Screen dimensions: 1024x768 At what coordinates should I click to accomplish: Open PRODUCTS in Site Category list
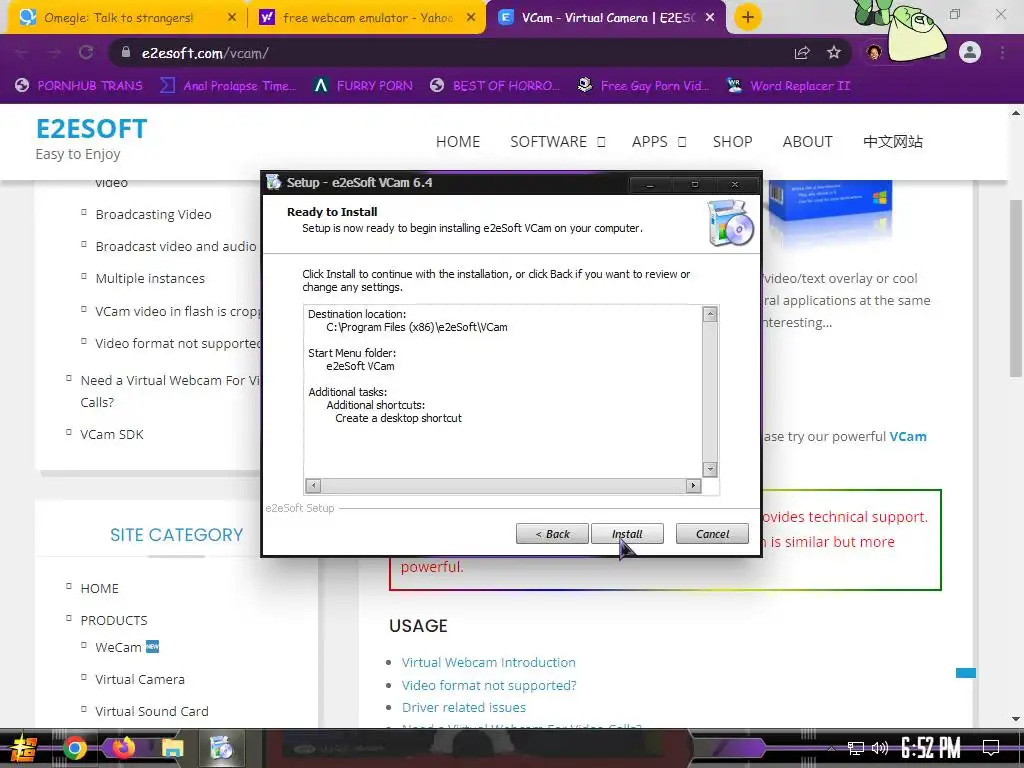coord(114,620)
